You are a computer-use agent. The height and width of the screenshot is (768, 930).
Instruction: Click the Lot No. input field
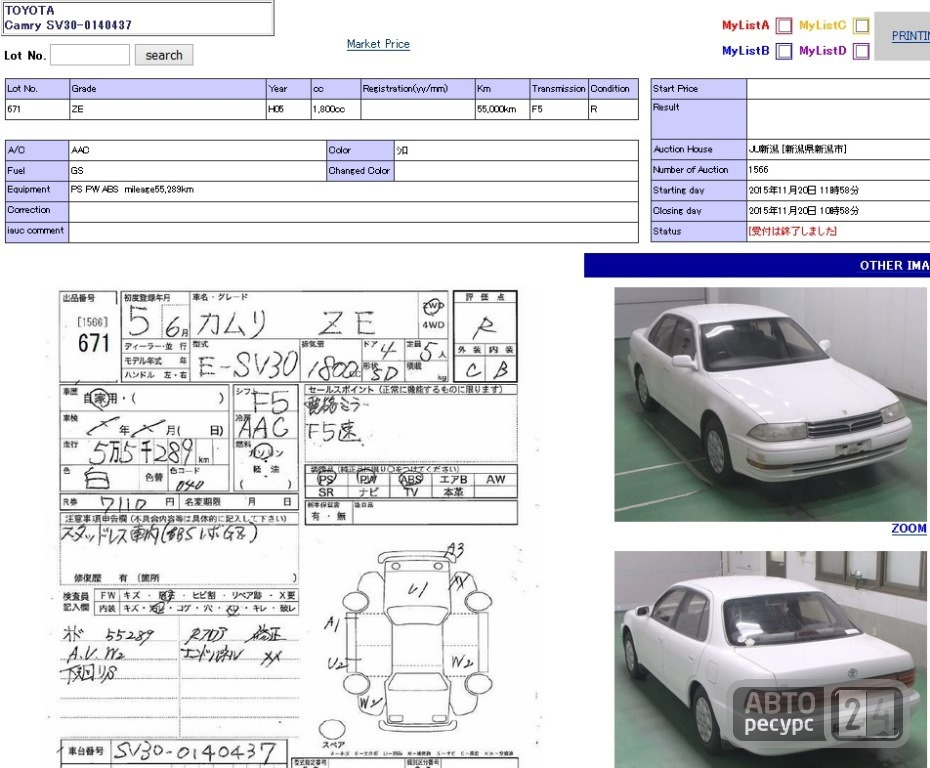coord(90,55)
